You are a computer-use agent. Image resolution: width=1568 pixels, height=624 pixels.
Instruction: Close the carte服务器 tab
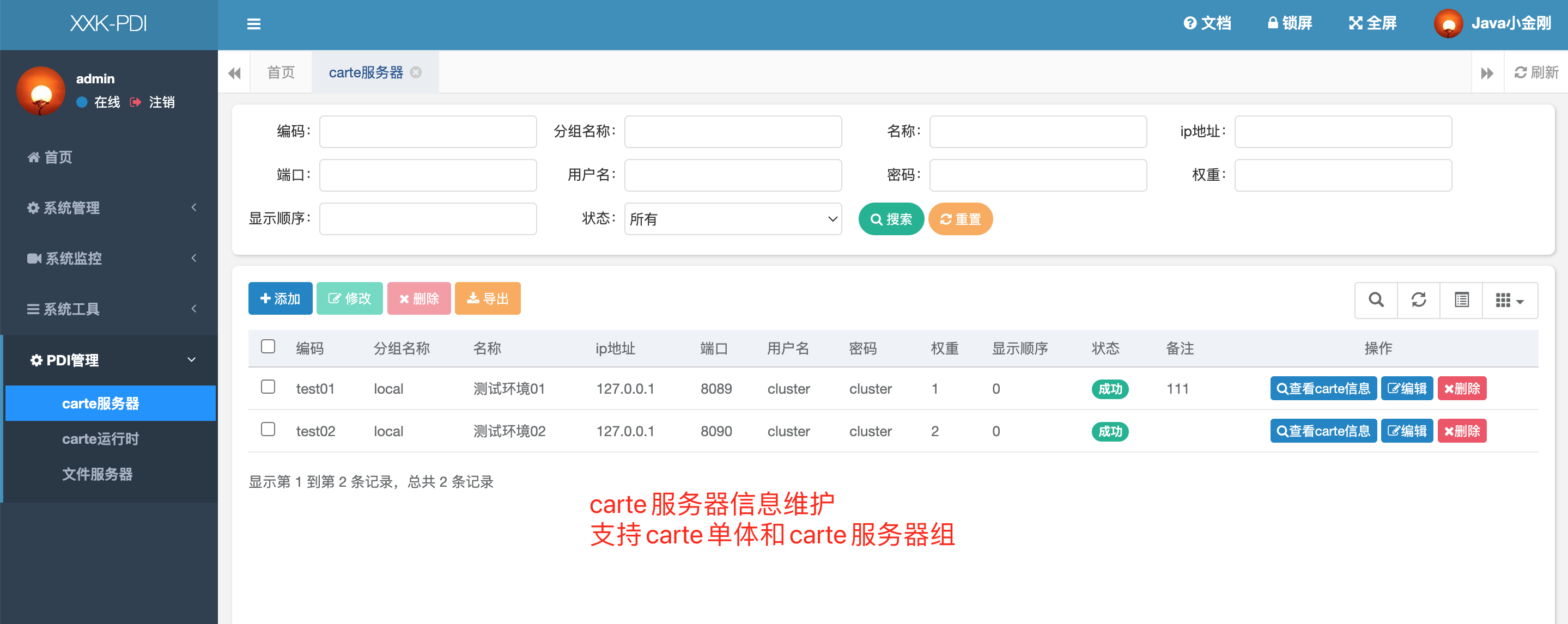416,72
